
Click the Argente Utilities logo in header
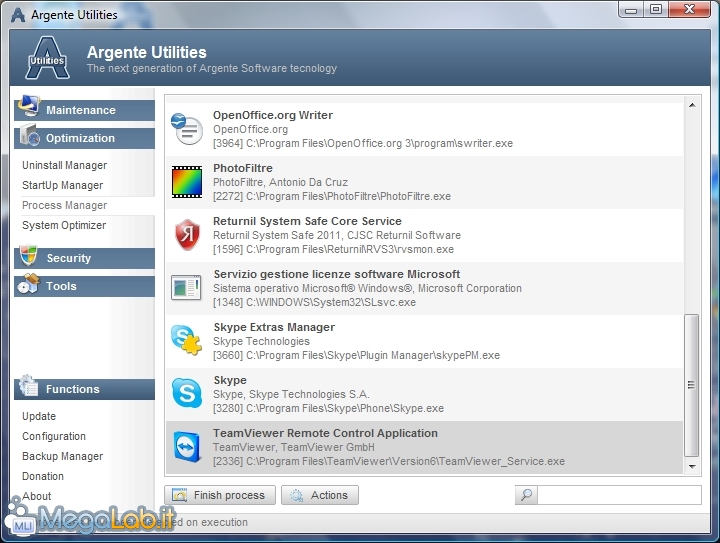[x=47, y=58]
